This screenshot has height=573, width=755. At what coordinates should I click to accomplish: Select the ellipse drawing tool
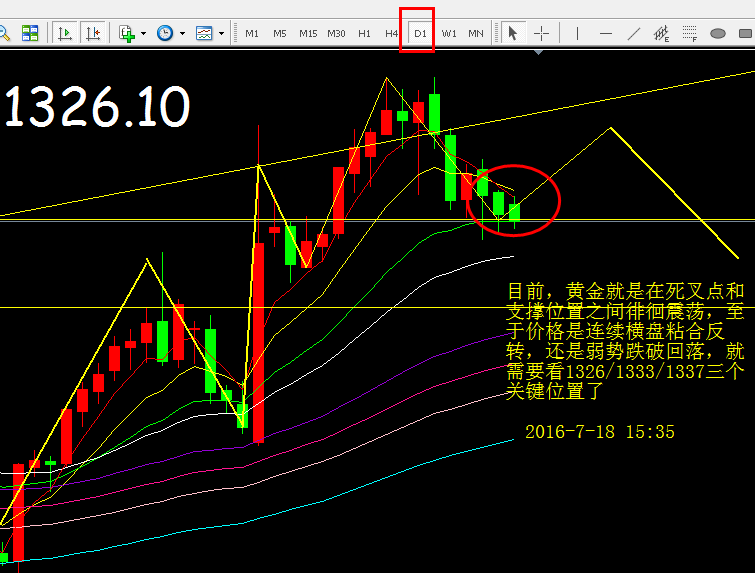point(717,33)
